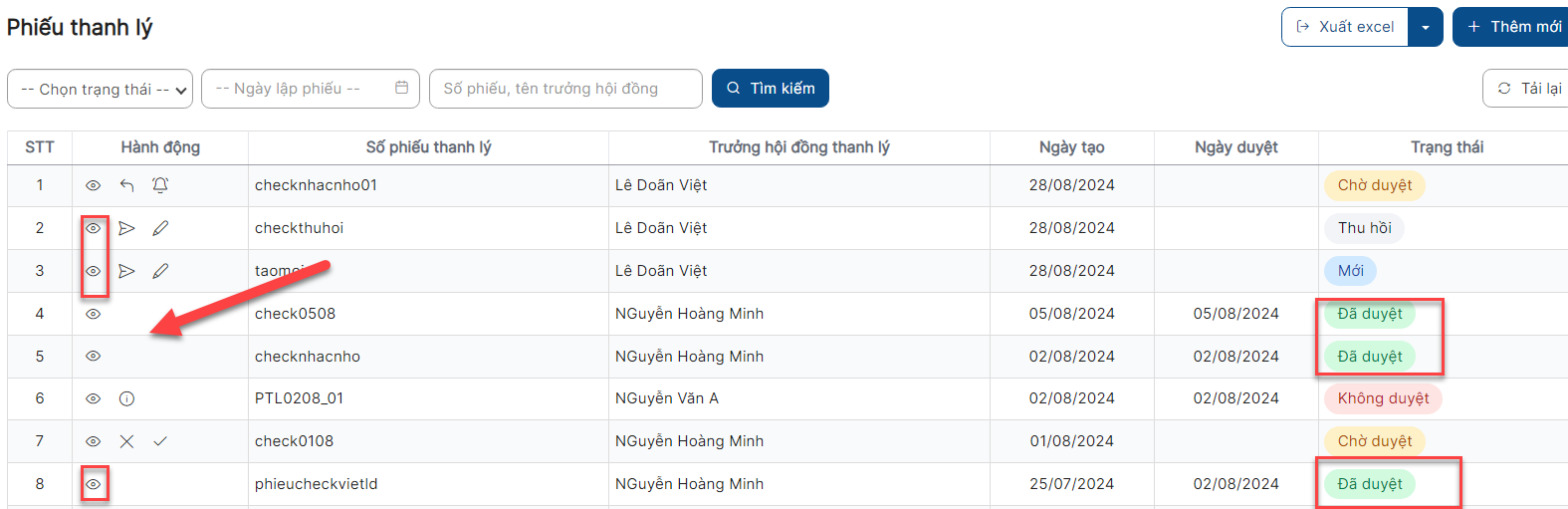Click the send icon for checkthuhoi
1568x509 pixels.
126,228
